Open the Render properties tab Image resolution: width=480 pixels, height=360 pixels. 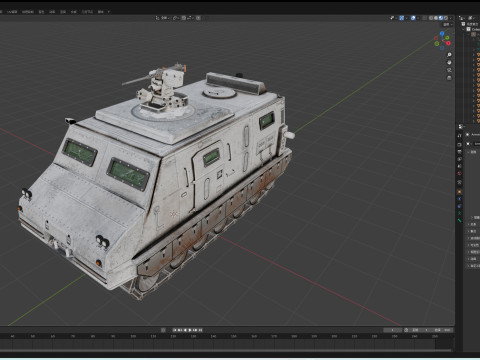(459, 145)
